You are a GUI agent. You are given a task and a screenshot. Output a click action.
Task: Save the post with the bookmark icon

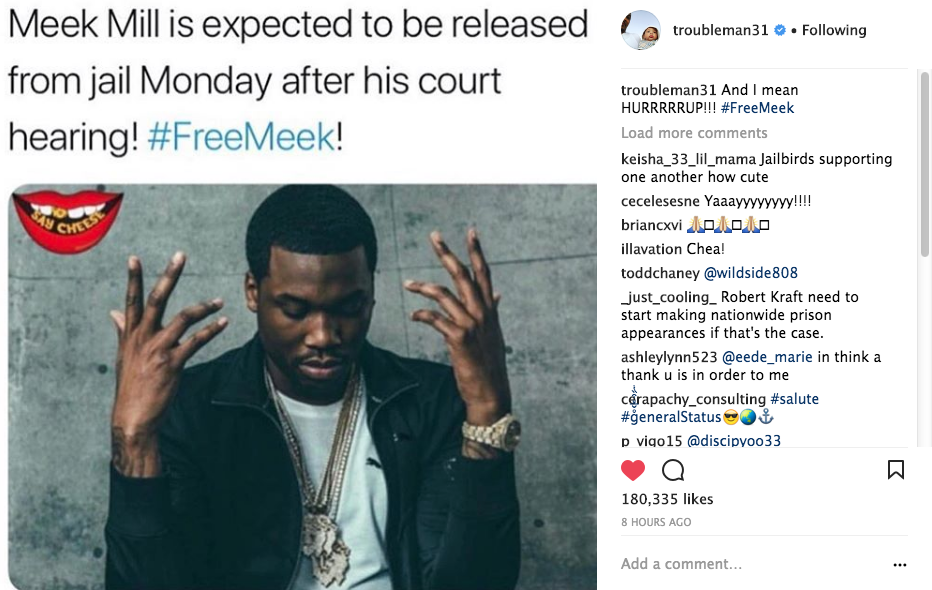(896, 469)
